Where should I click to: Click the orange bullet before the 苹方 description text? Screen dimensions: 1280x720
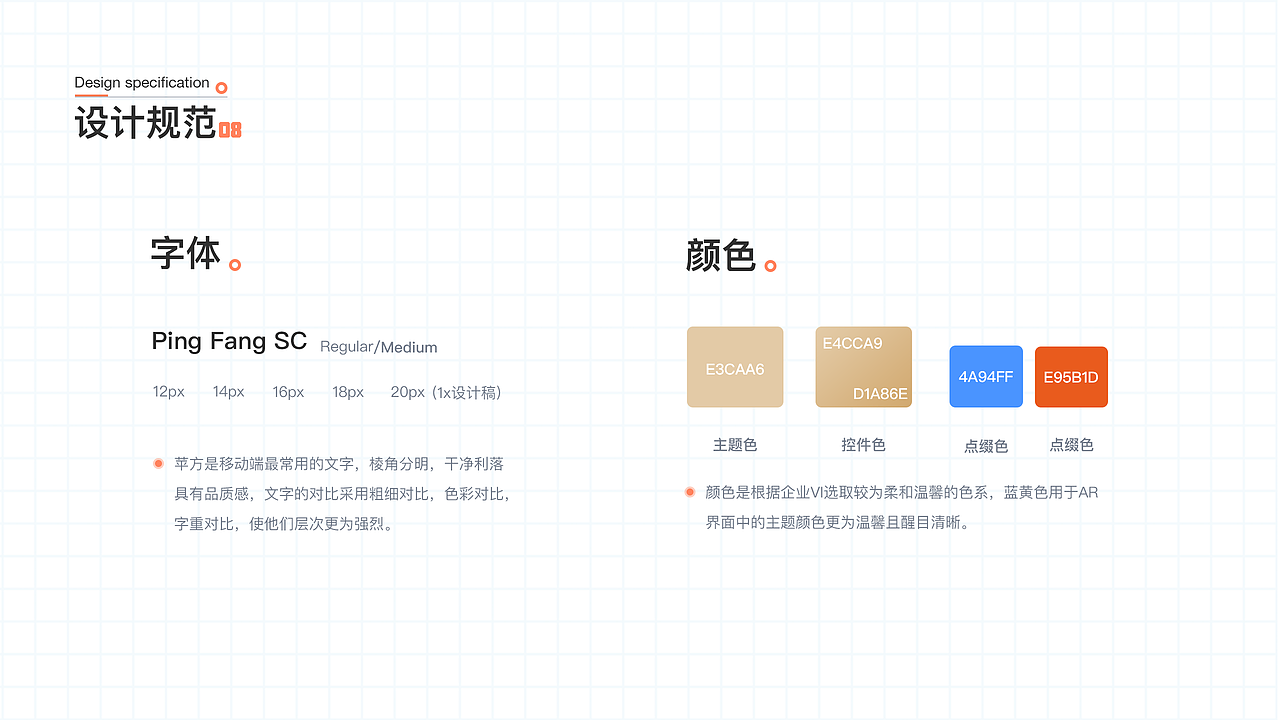[157, 463]
